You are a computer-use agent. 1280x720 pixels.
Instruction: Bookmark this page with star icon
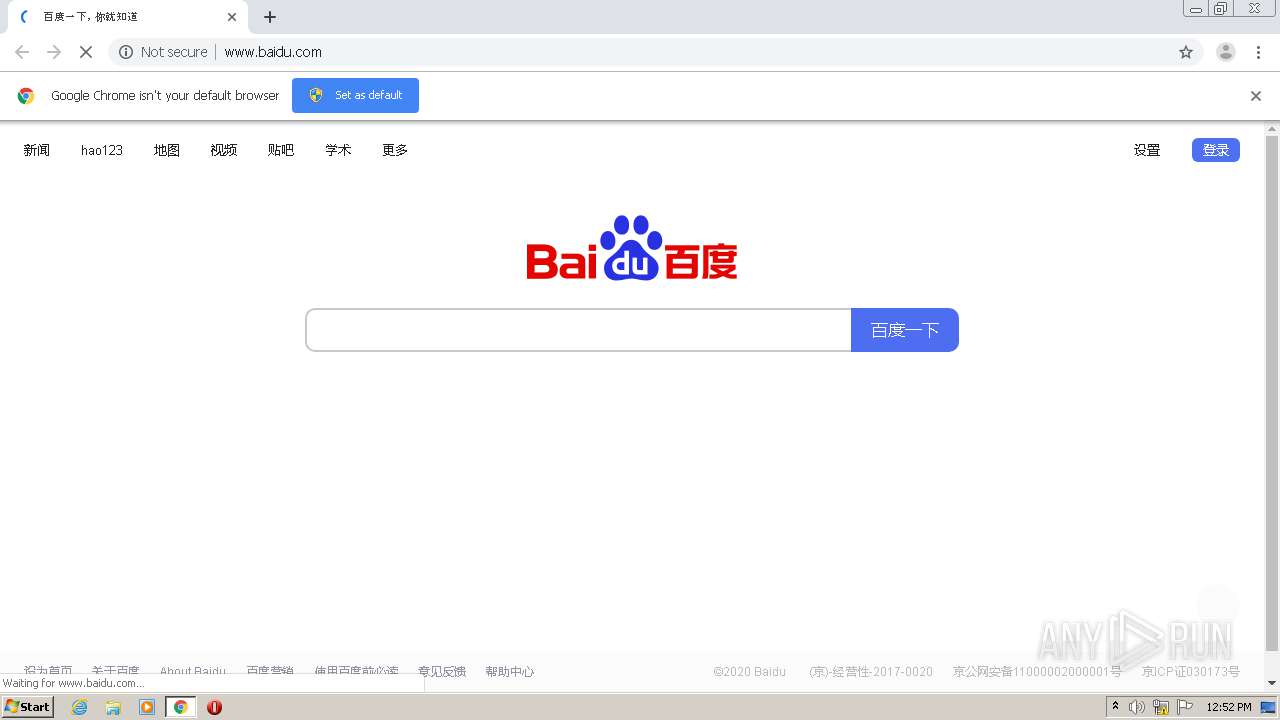click(x=1186, y=52)
